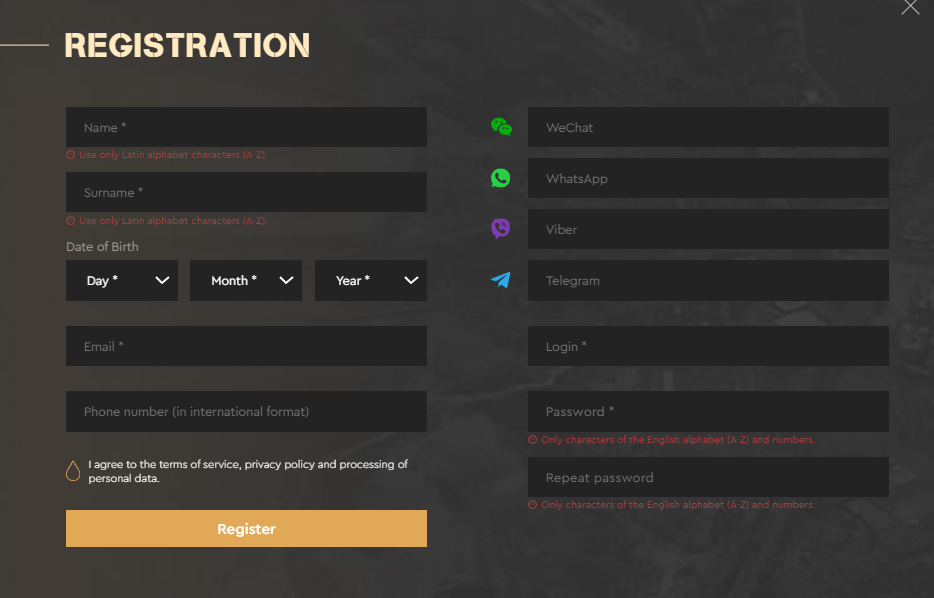934x598 pixels.
Task: Click the Repeat password field
Action: tap(708, 477)
